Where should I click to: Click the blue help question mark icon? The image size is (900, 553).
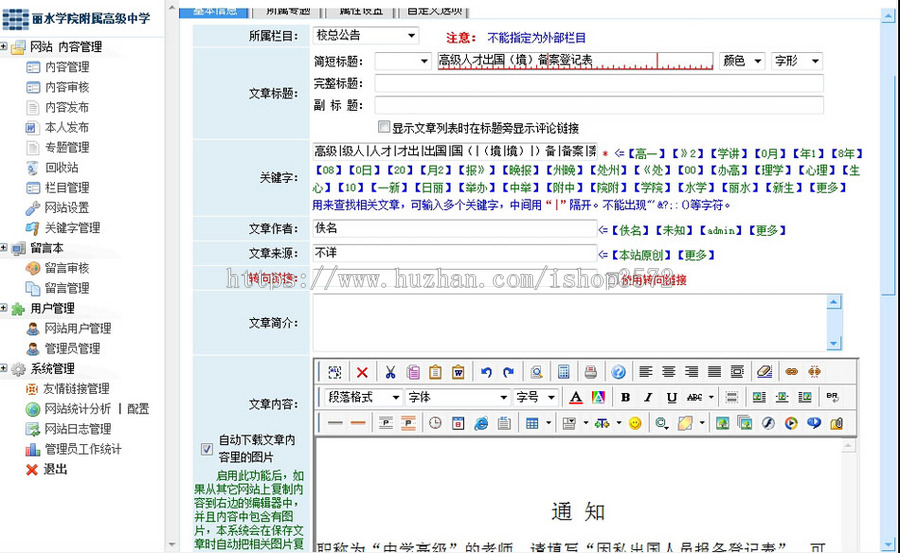point(618,372)
